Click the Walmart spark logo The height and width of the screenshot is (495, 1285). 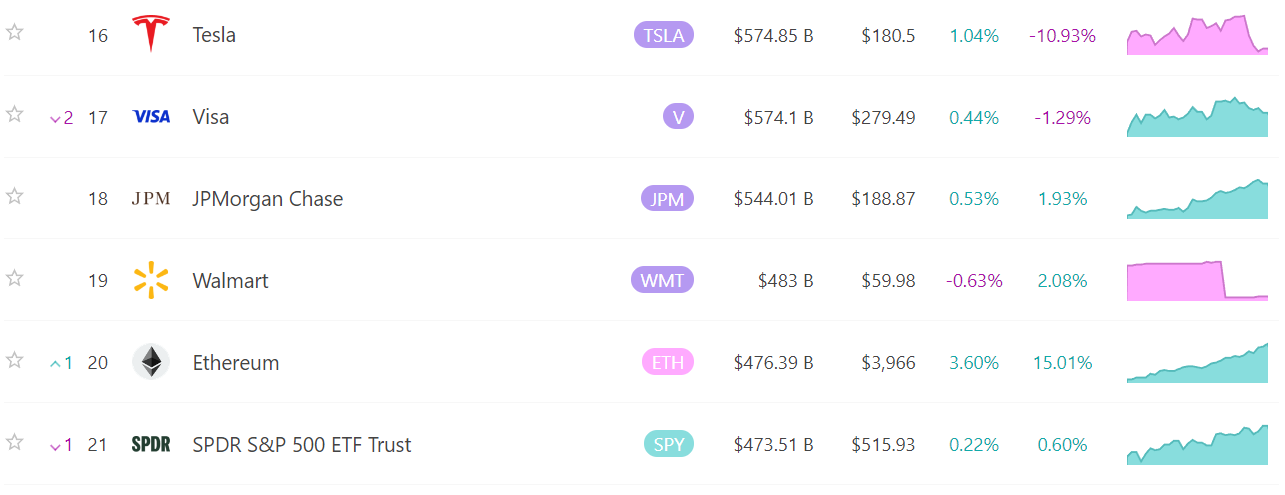(151, 280)
